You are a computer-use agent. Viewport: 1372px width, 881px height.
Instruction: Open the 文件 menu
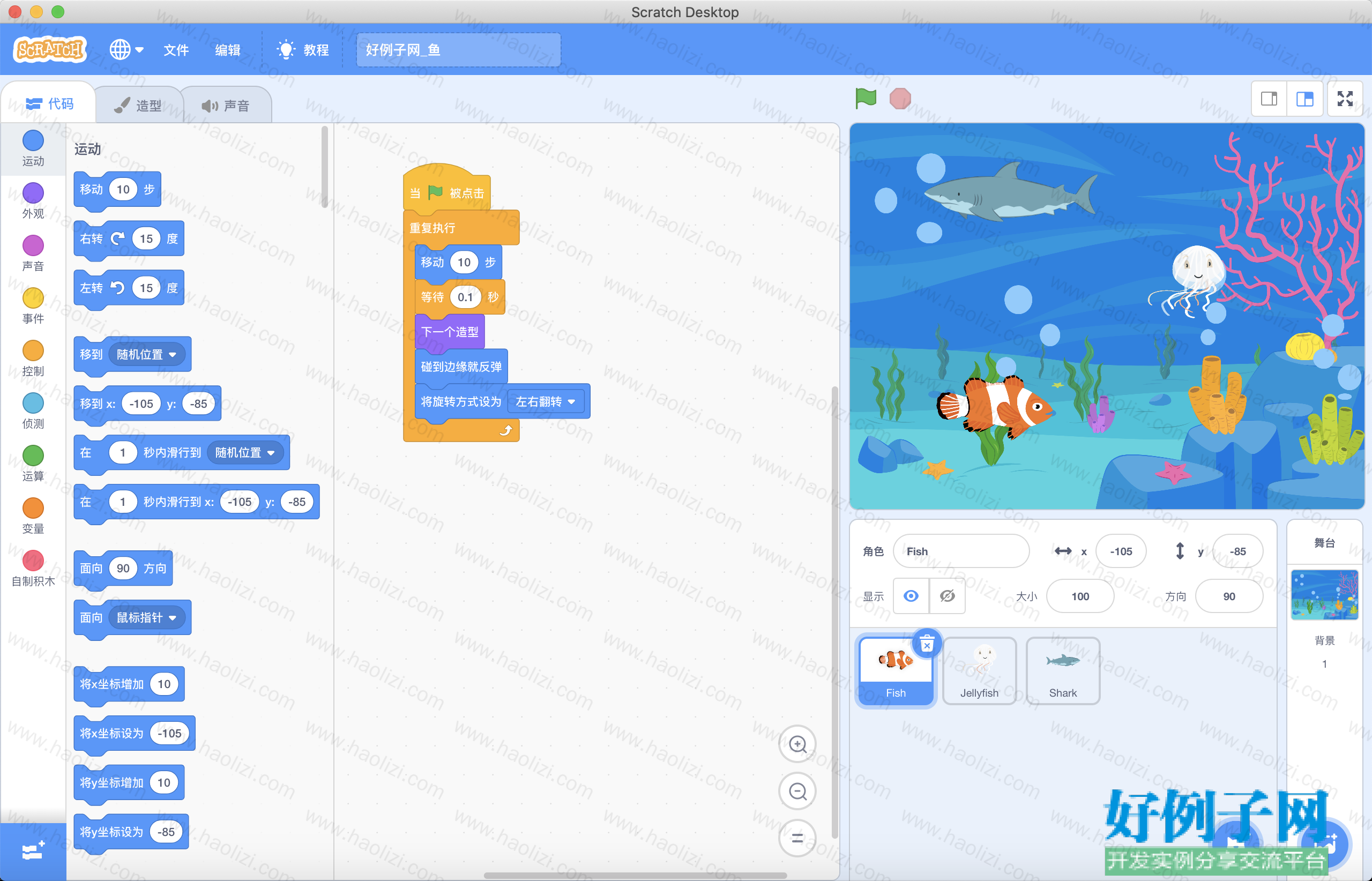click(x=176, y=50)
